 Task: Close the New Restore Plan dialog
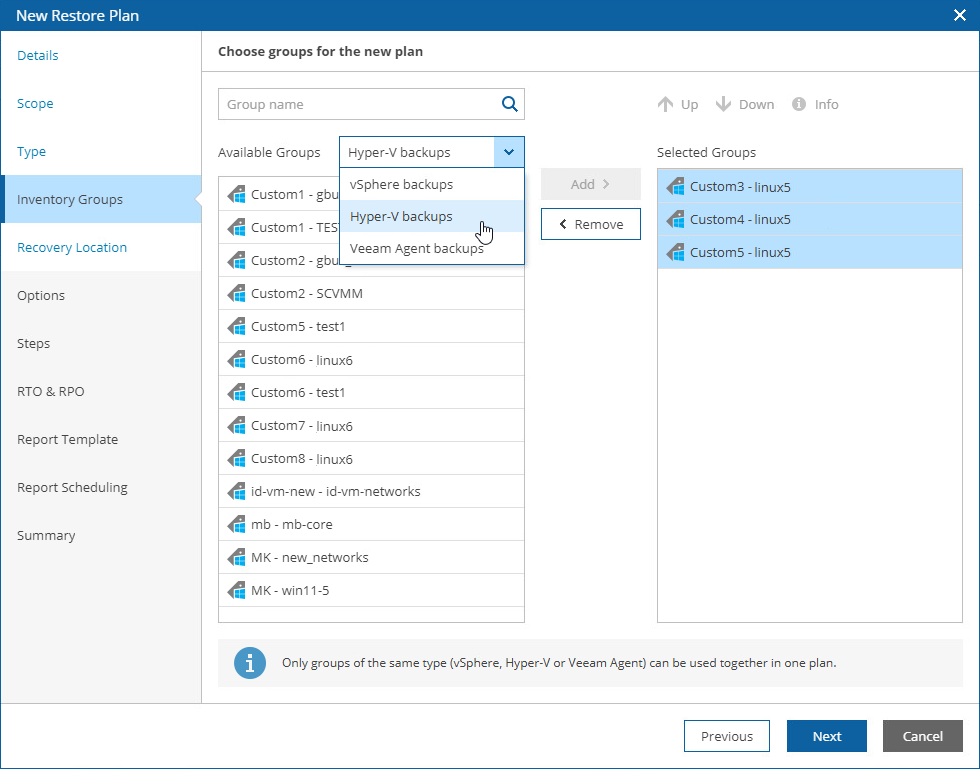959,15
